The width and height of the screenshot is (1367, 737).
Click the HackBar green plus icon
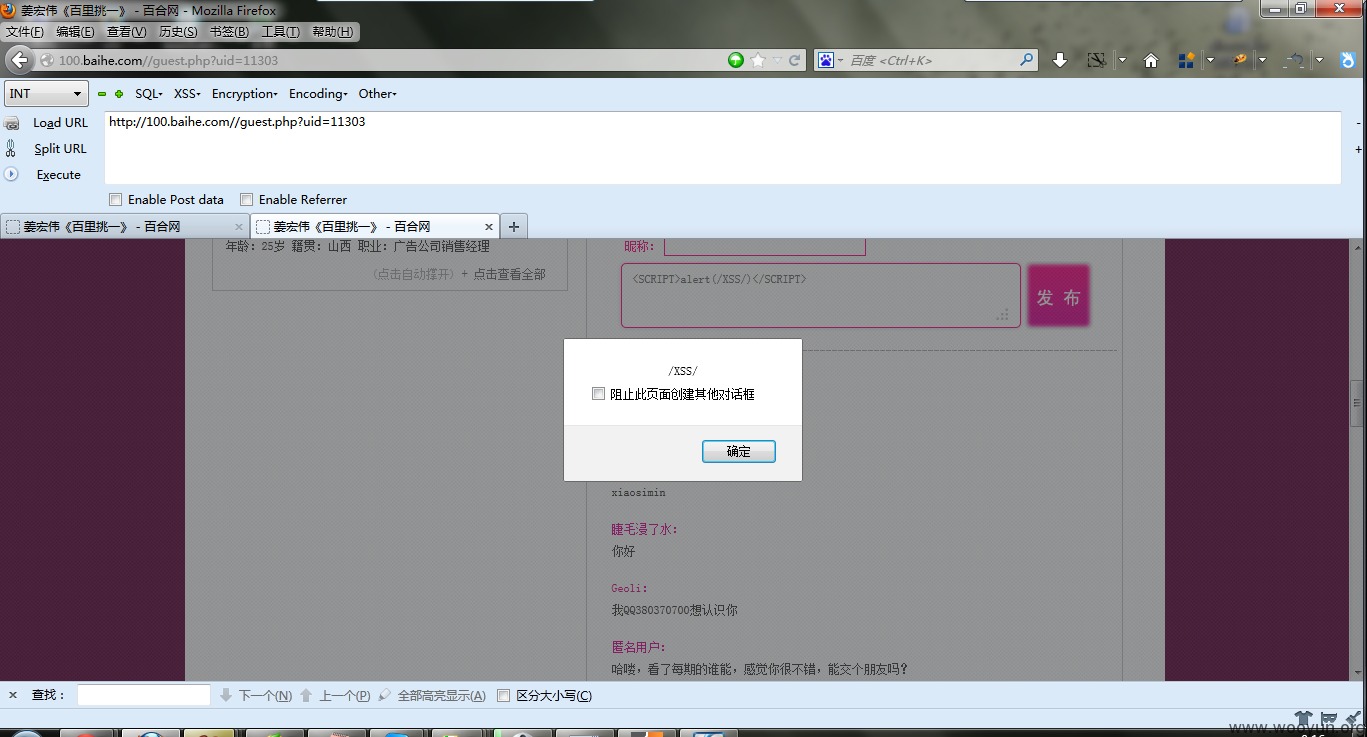coord(119,94)
